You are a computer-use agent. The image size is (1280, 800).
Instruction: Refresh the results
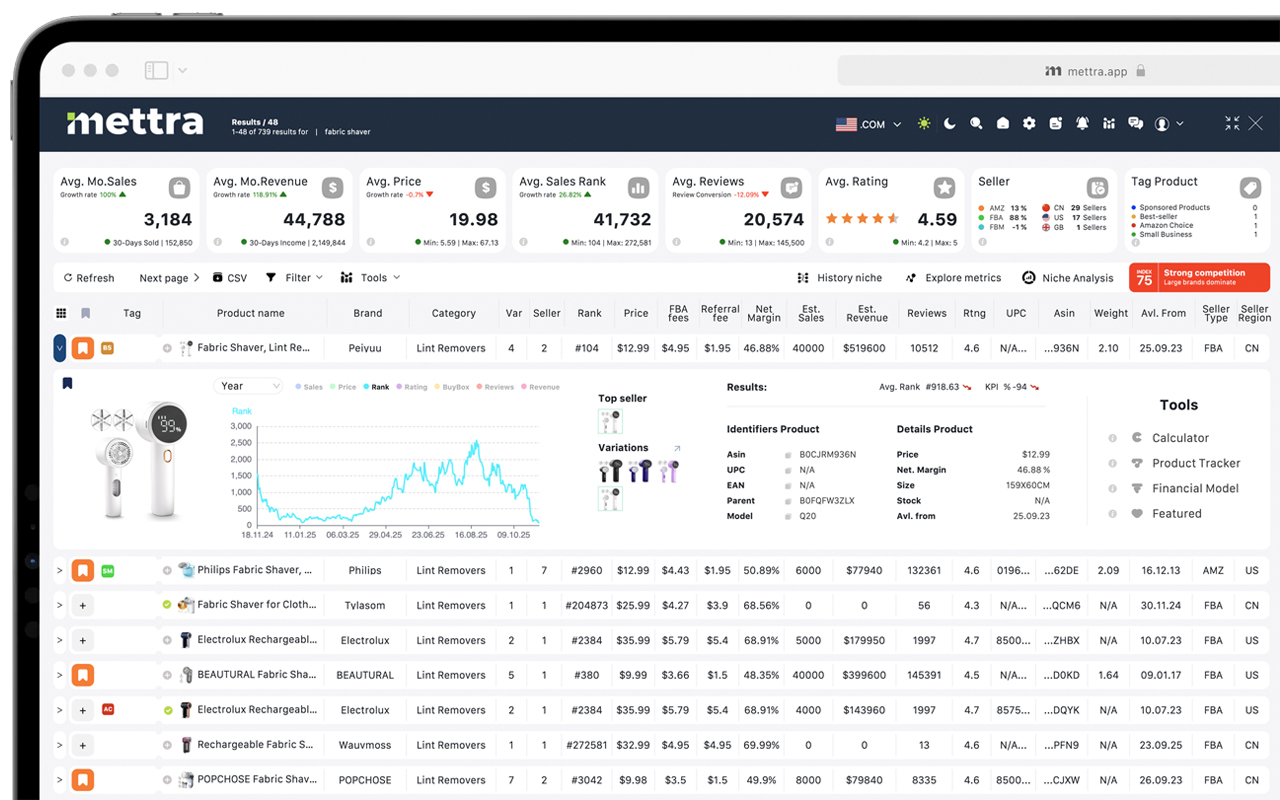coord(89,278)
